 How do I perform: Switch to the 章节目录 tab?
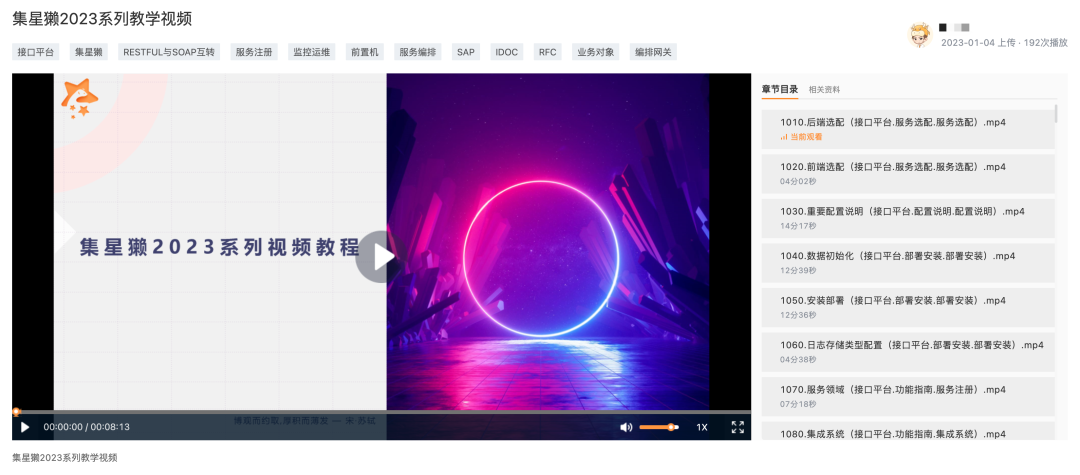click(x=780, y=90)
